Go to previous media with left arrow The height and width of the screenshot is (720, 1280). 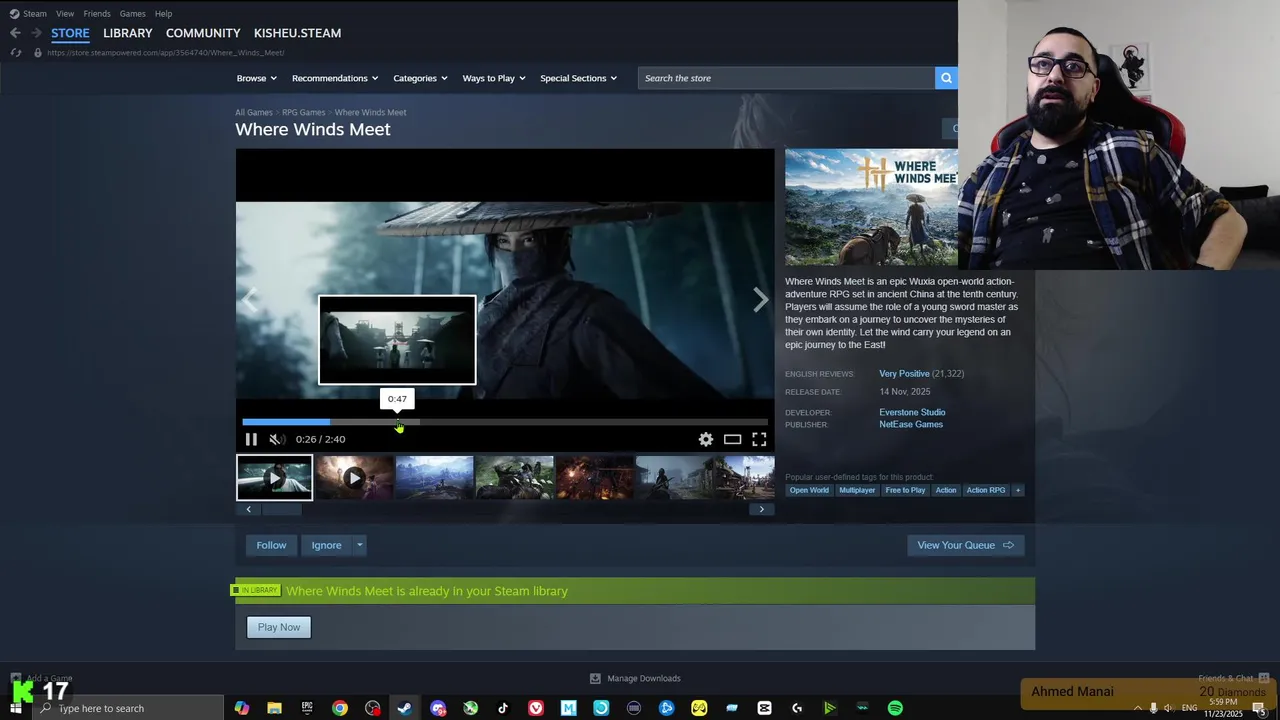[x=249, y=299]
